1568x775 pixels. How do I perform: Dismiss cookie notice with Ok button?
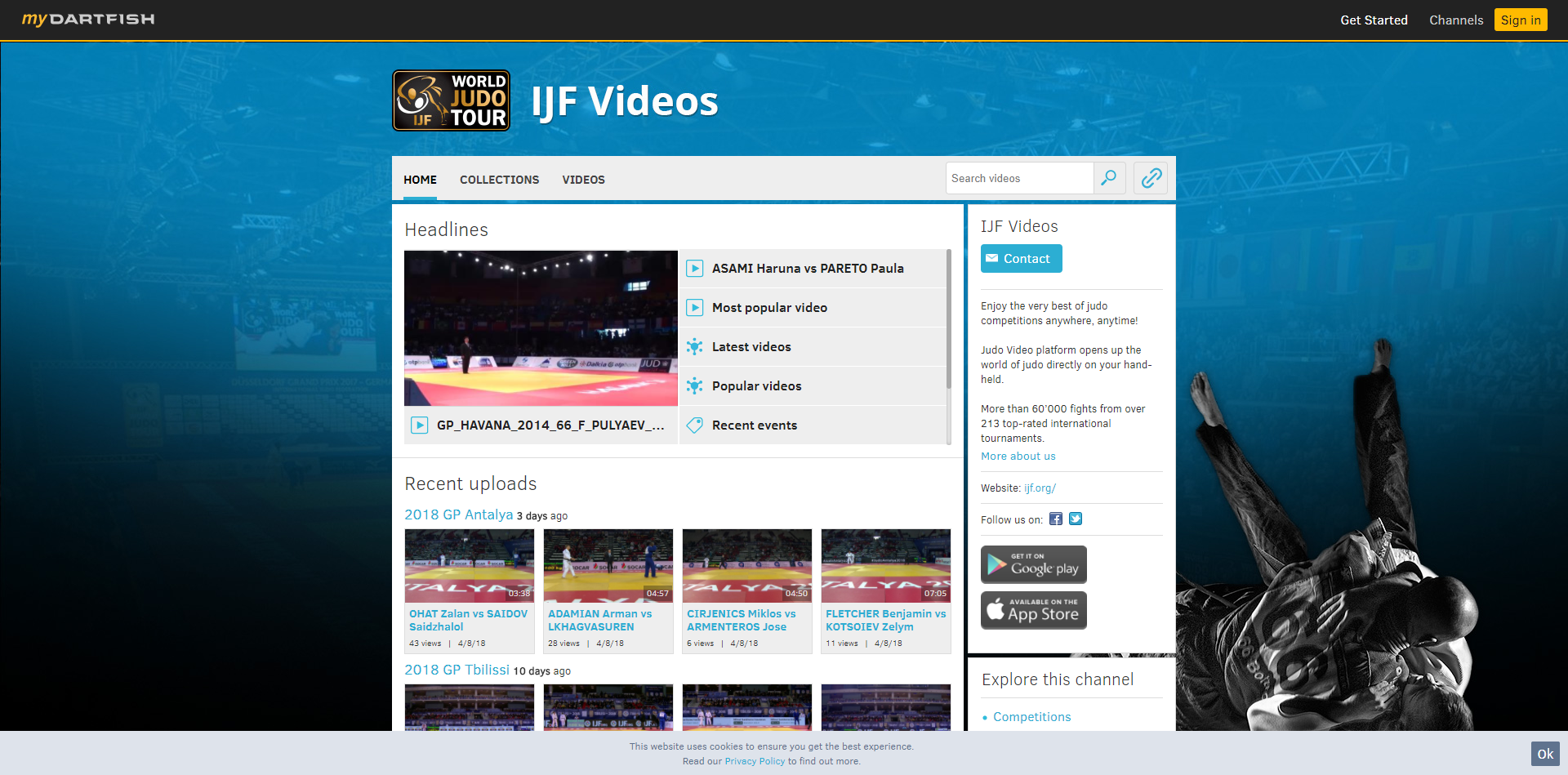[x=1545, y=754]
